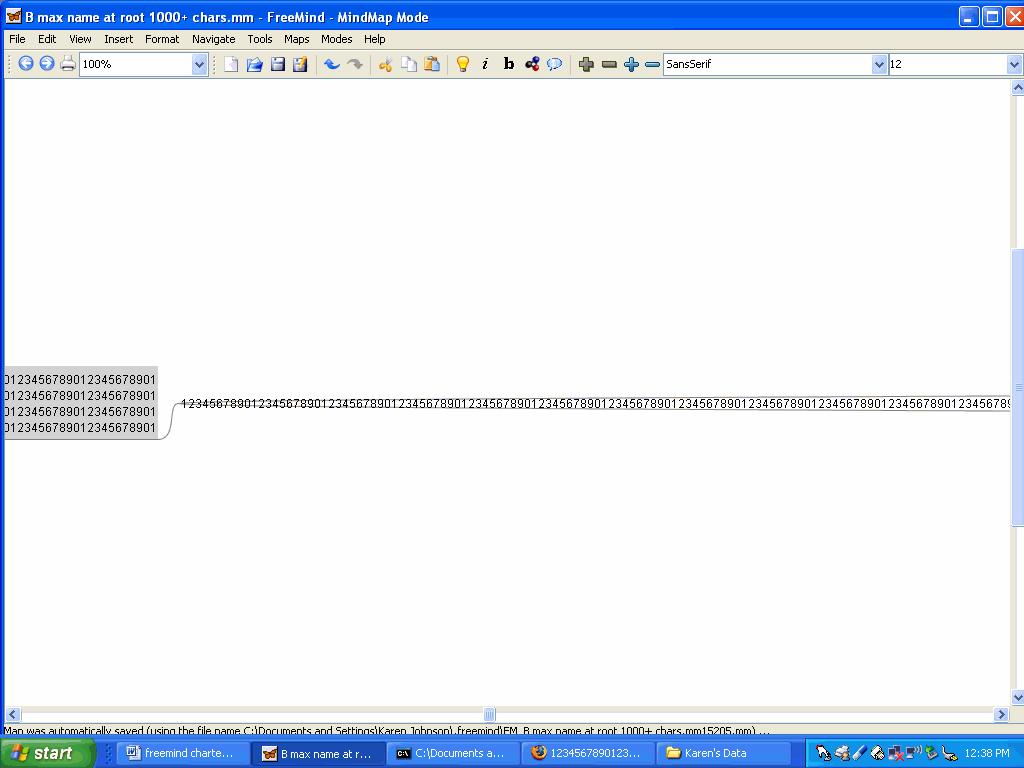Click the new map blank page icon

[x=231, y=64]
